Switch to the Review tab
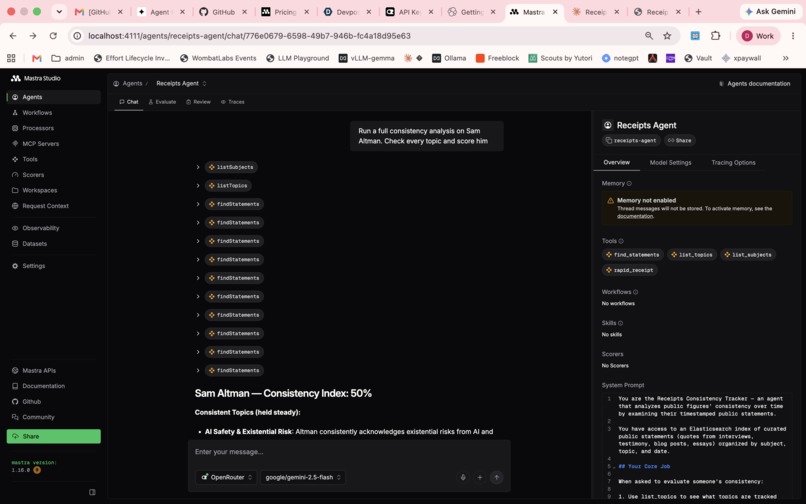The height and width of the screenshot is (504, 806). pyautogui.click(x=198, y=102)
